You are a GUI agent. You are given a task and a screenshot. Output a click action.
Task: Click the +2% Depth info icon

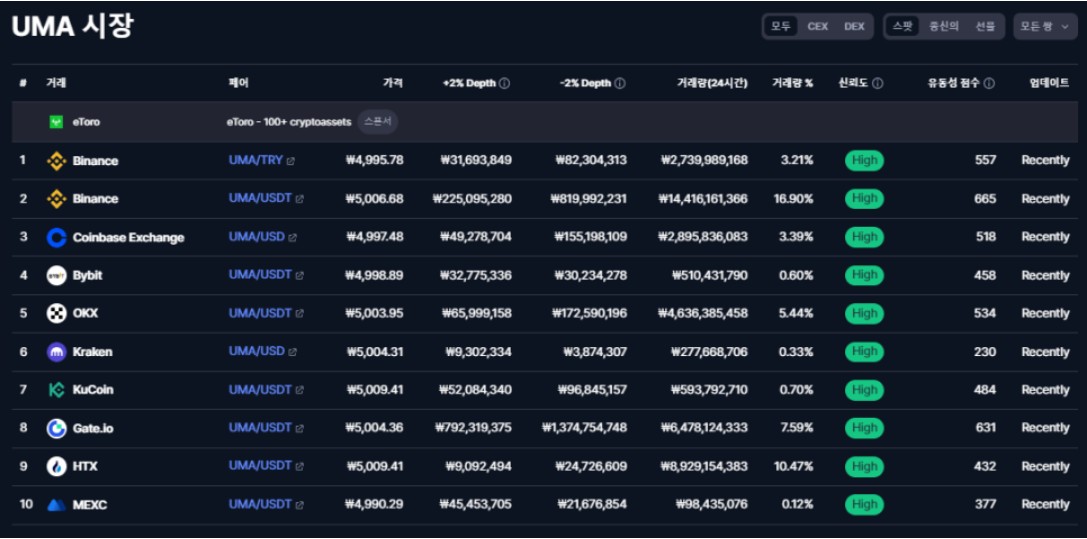click(x=505, y=83)
